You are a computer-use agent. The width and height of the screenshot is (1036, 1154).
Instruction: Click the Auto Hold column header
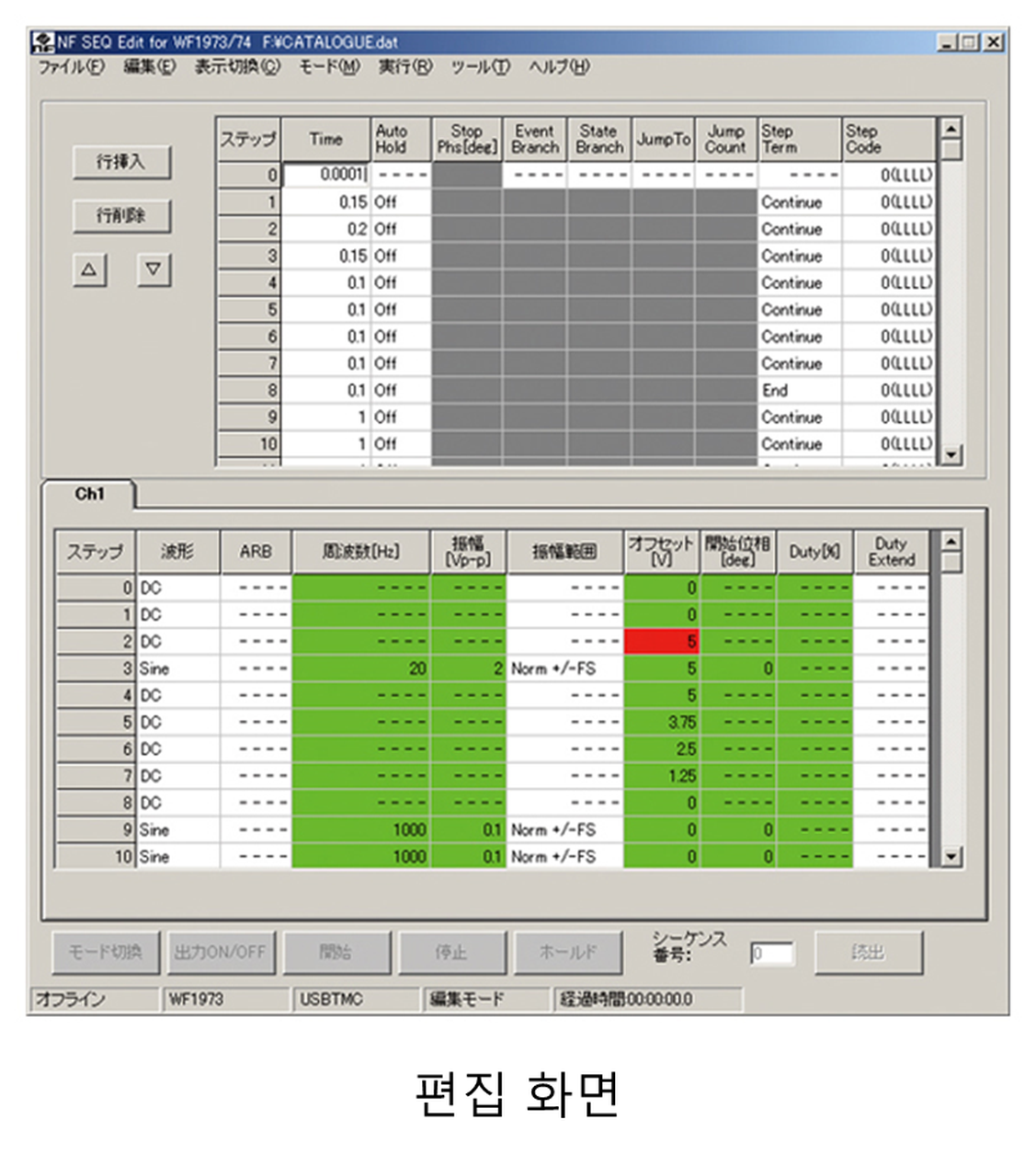pos(401,140)
